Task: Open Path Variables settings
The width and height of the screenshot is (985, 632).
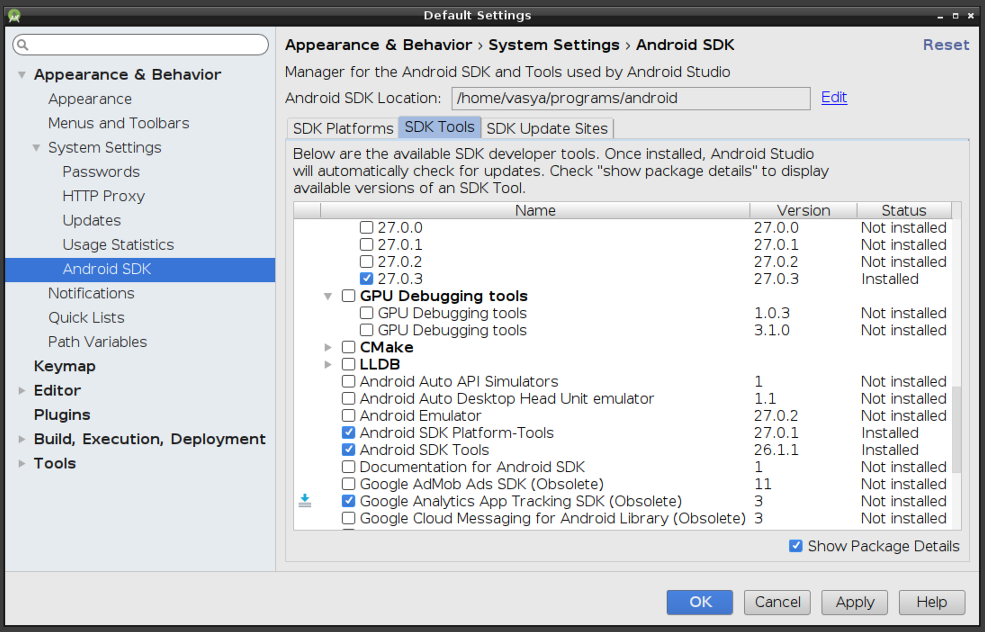Action: coord(97,342)
